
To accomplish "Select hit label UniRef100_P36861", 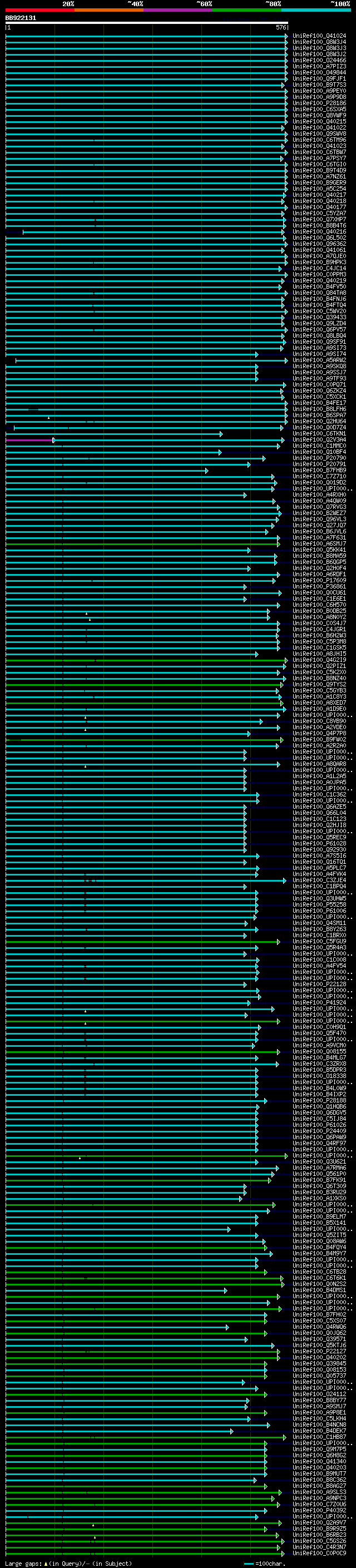I will point(319,586).
